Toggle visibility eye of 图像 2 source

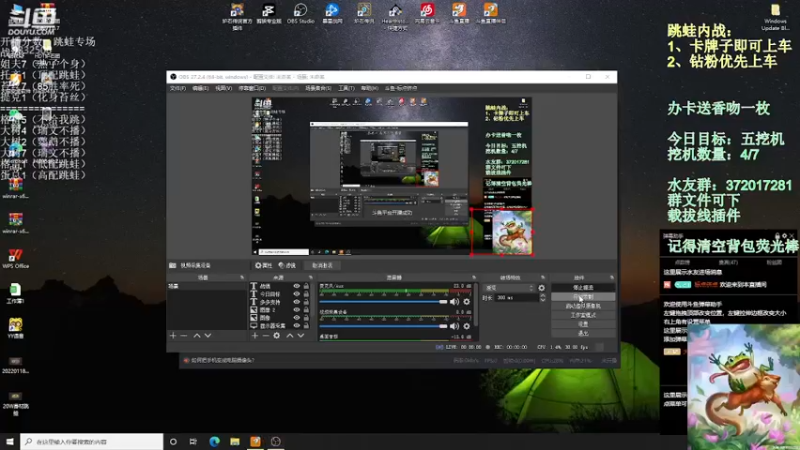pyautogui.click(x=296, y=310)
